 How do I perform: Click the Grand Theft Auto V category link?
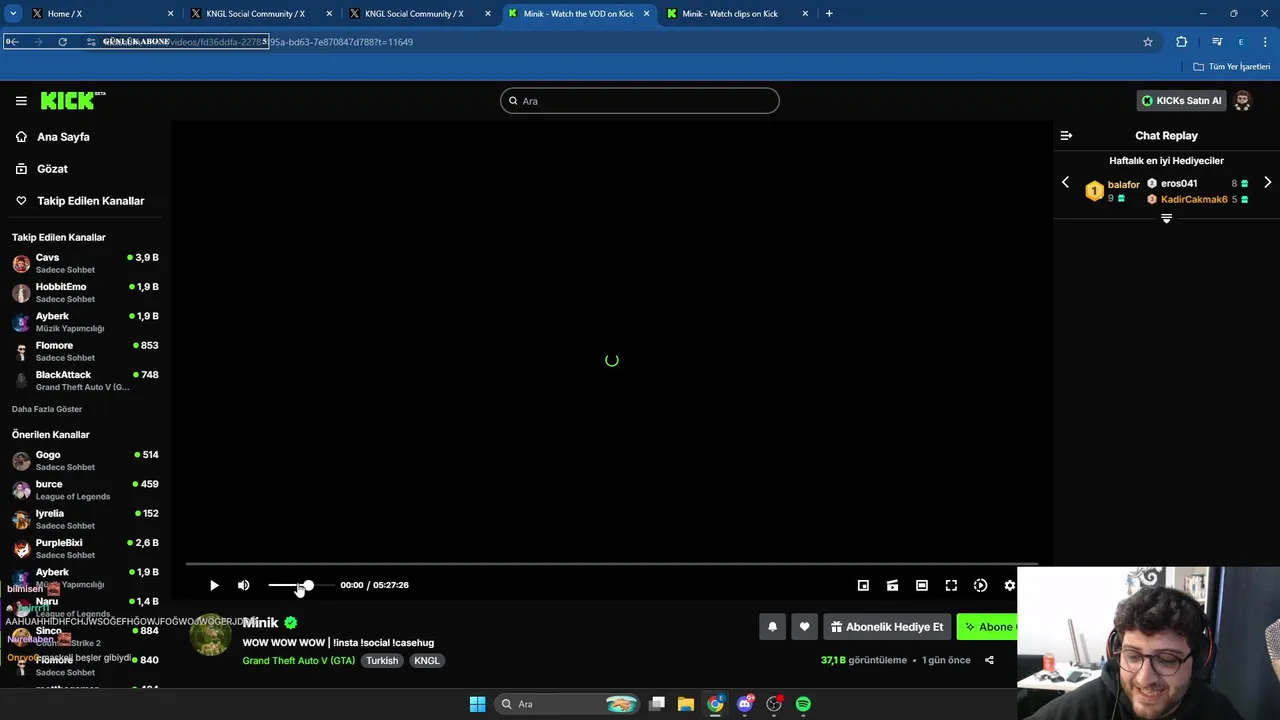pos(298,660)
